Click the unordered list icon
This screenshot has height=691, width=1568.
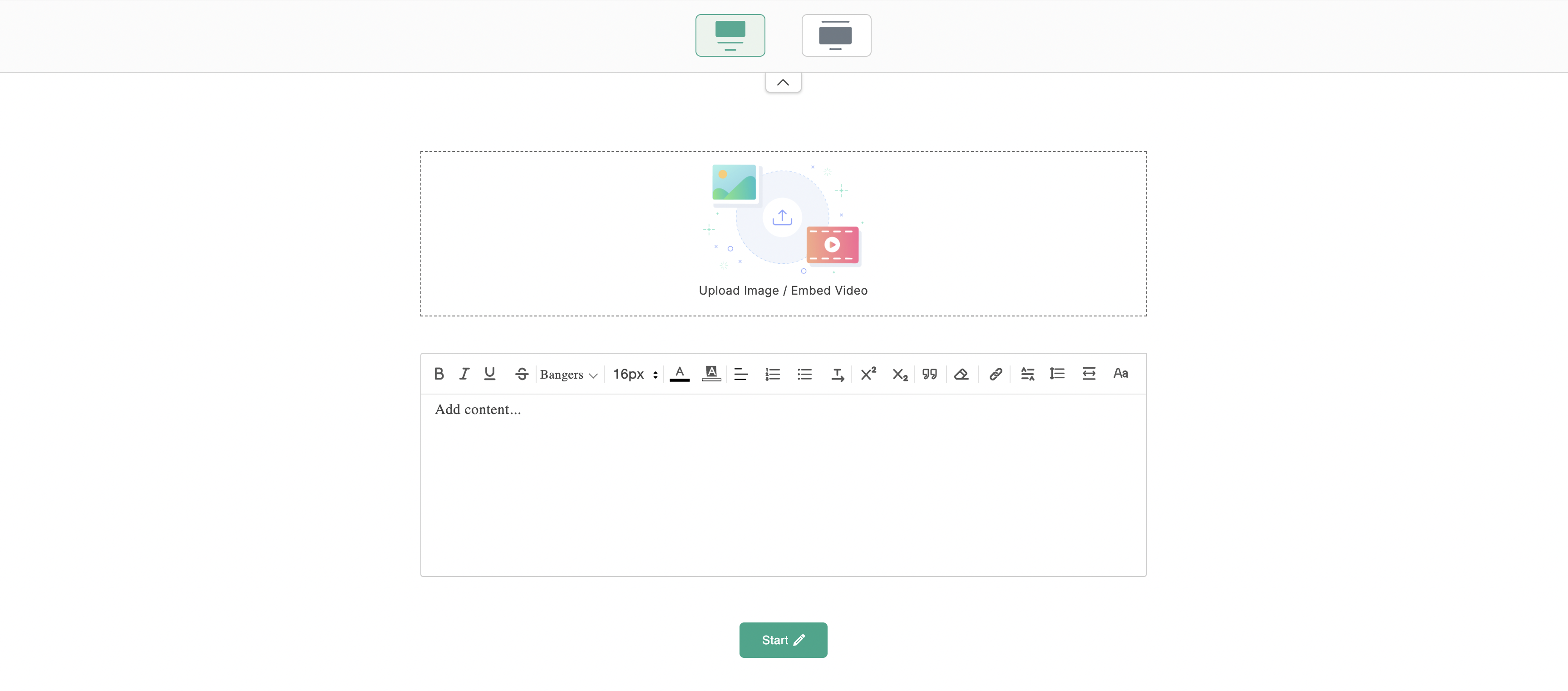805,373
